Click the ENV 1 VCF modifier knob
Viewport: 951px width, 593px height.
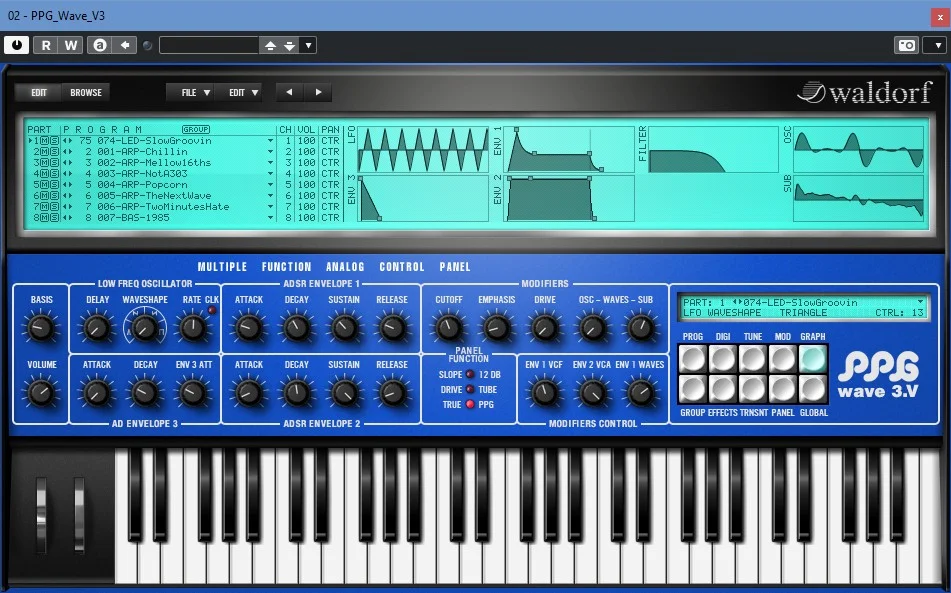[544, 393]
